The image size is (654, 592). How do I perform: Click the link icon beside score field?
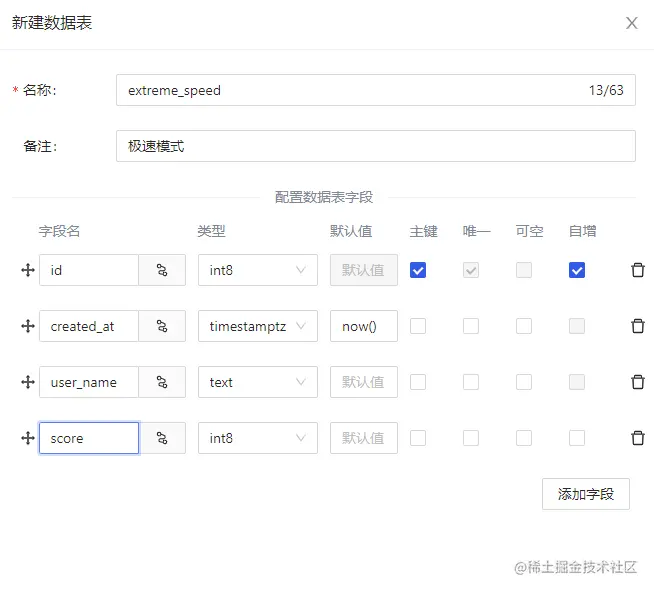pyautogui.click(x=162, y=438)
